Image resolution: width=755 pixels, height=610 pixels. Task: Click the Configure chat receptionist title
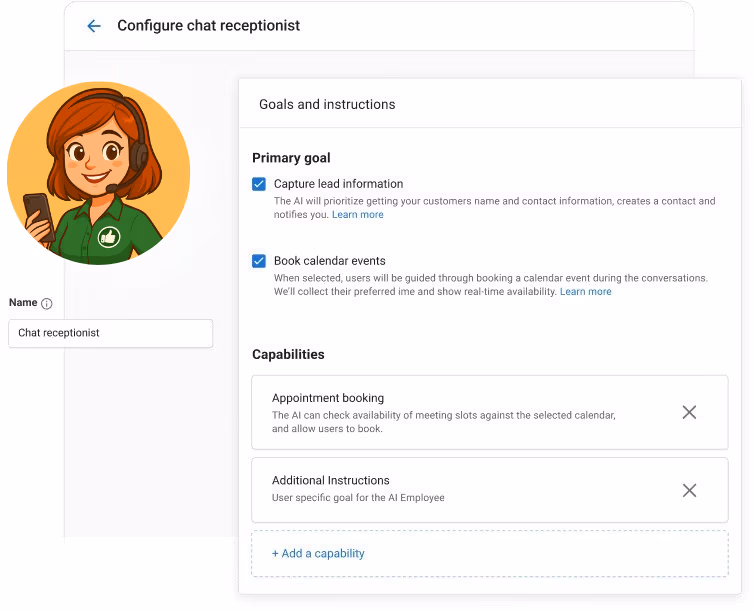coord(208,26)
